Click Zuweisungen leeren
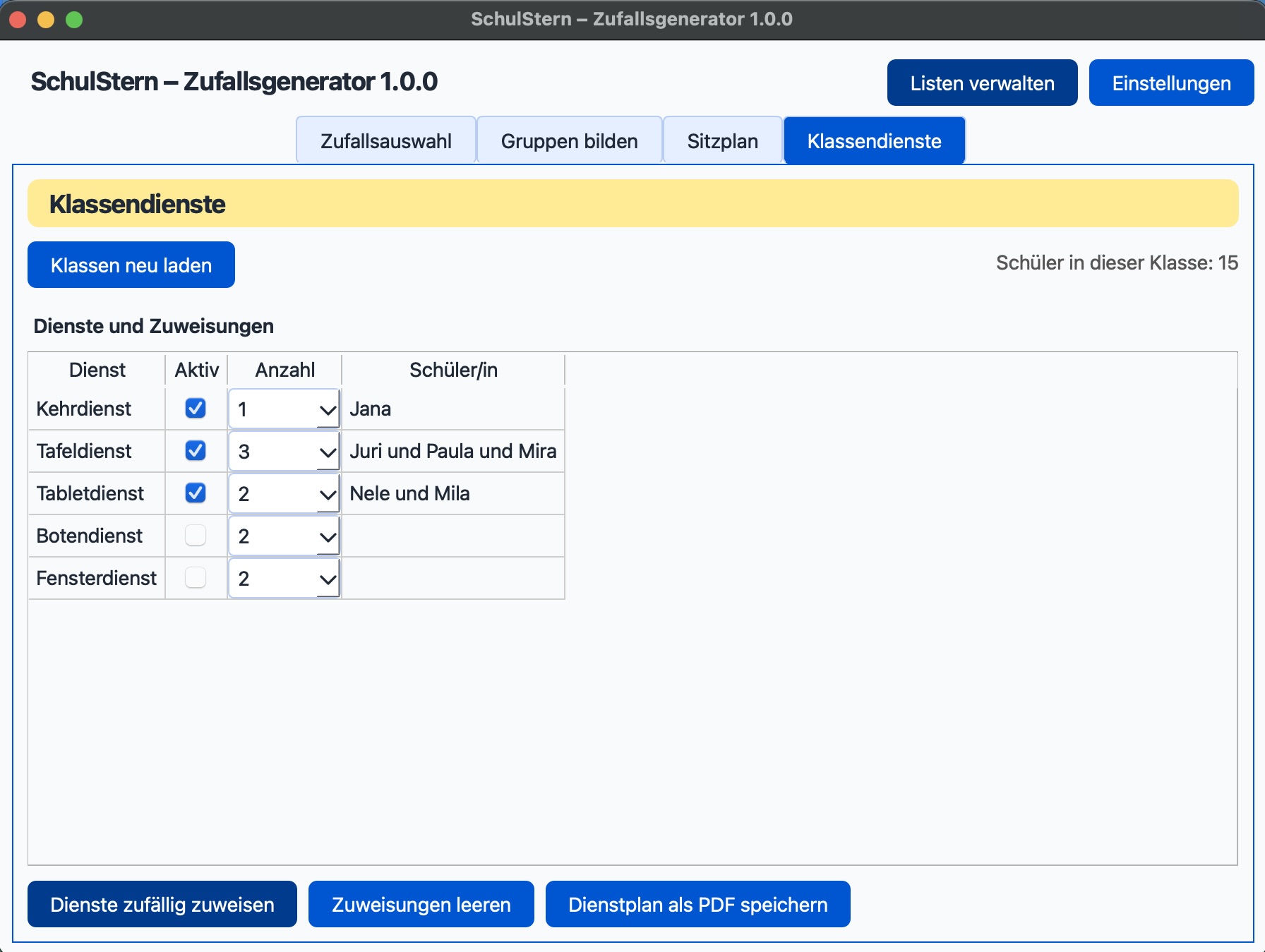The width and height of the screenshot is (1265, 952). pos(421,904)
